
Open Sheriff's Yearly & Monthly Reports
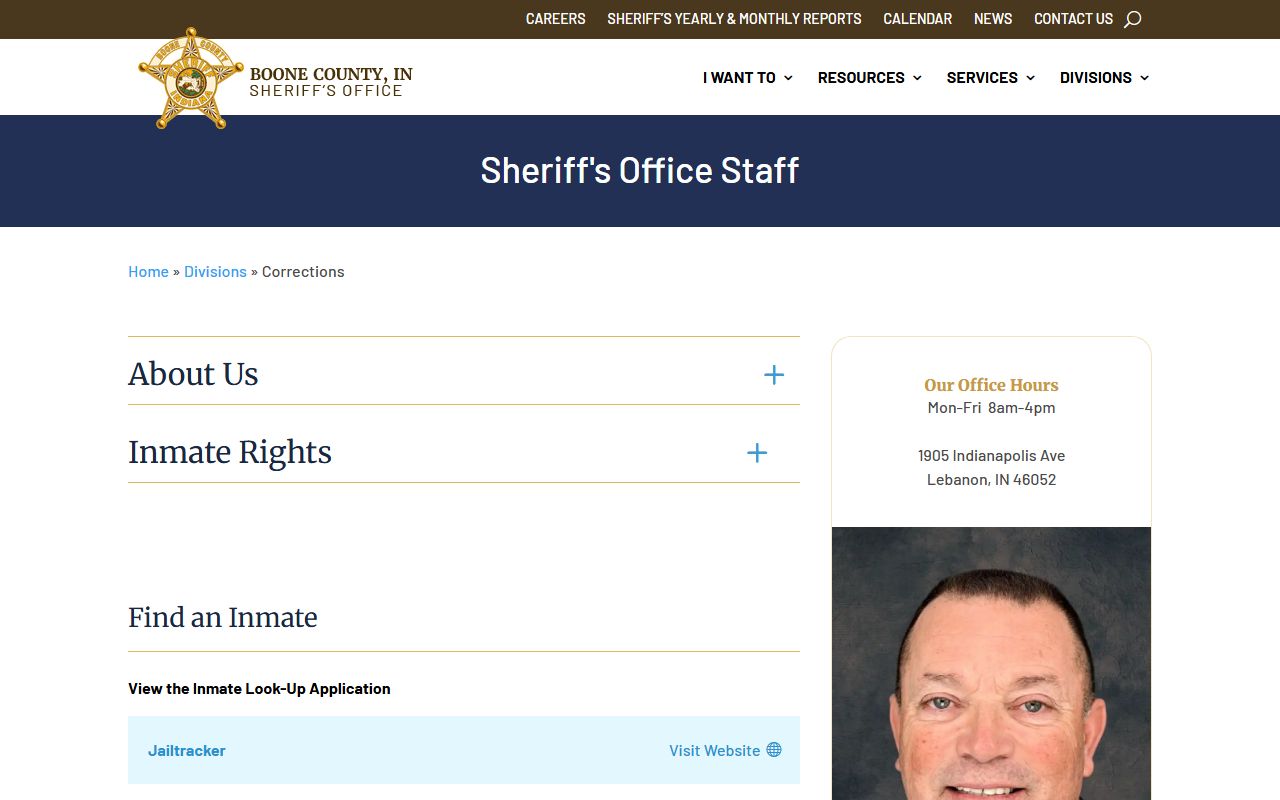[x=734, y=19]
